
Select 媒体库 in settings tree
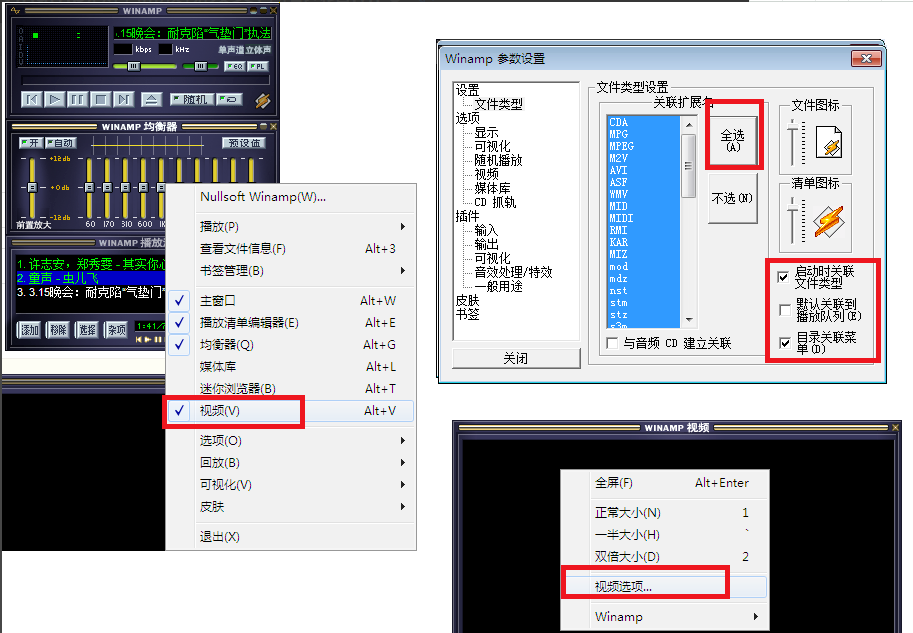(492, 188)
